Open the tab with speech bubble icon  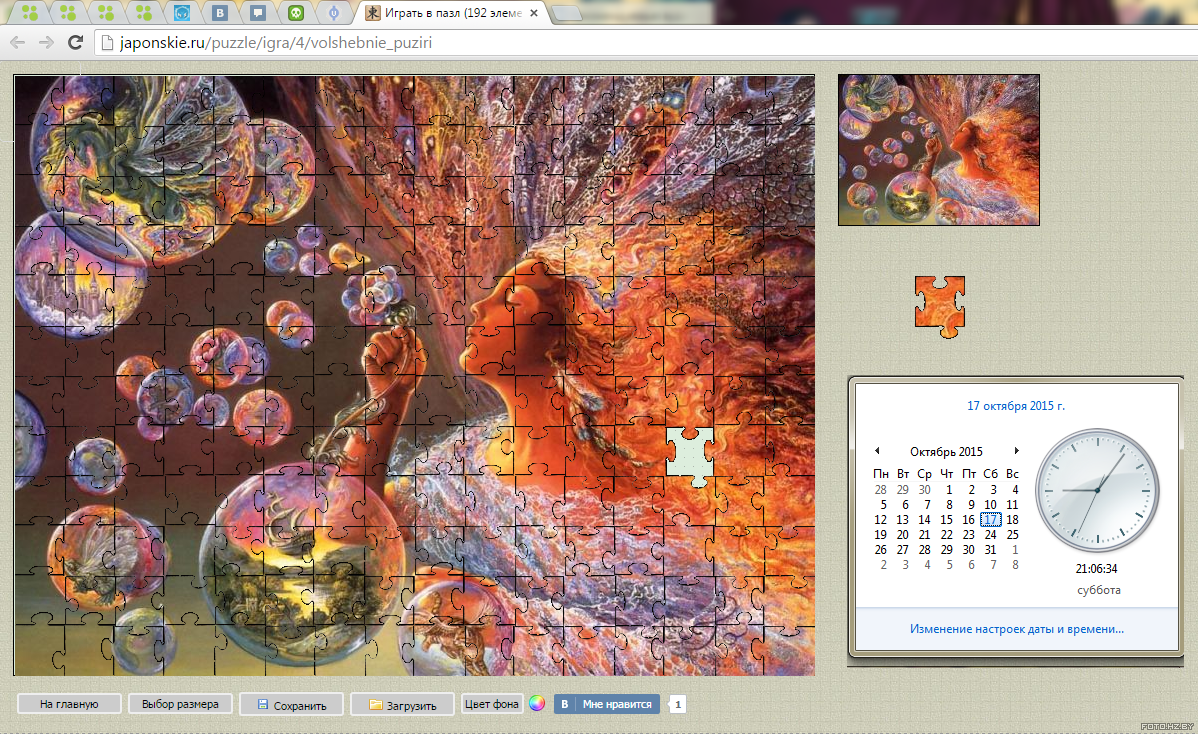[x=257, y=13]
